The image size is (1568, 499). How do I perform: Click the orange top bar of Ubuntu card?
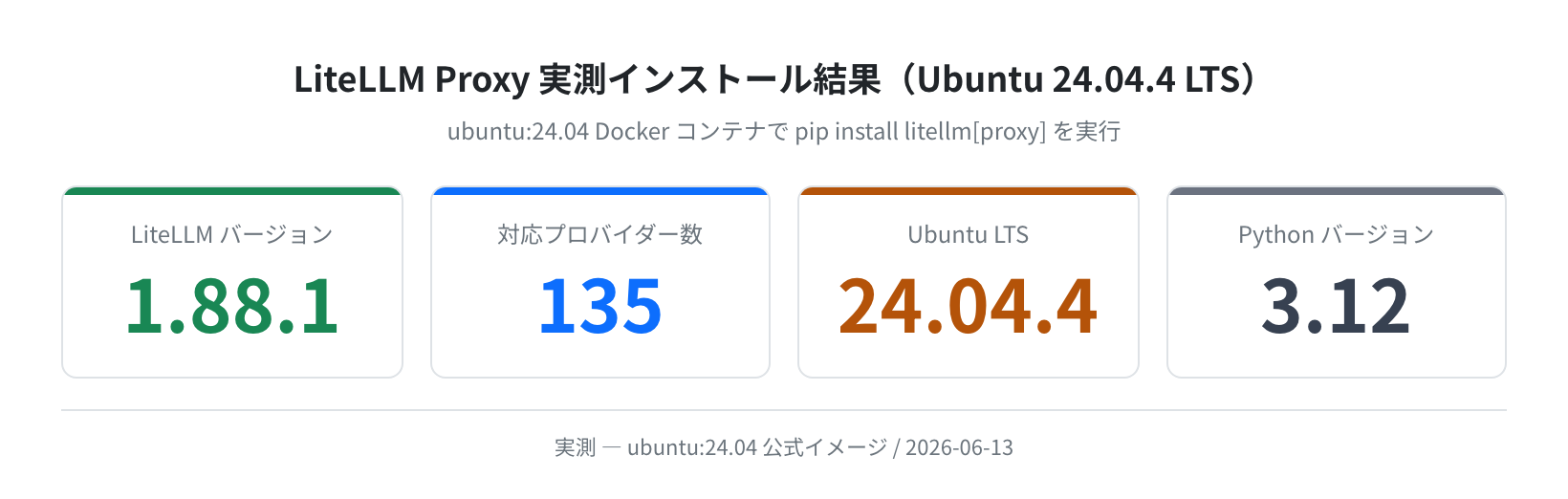point(969,191)
